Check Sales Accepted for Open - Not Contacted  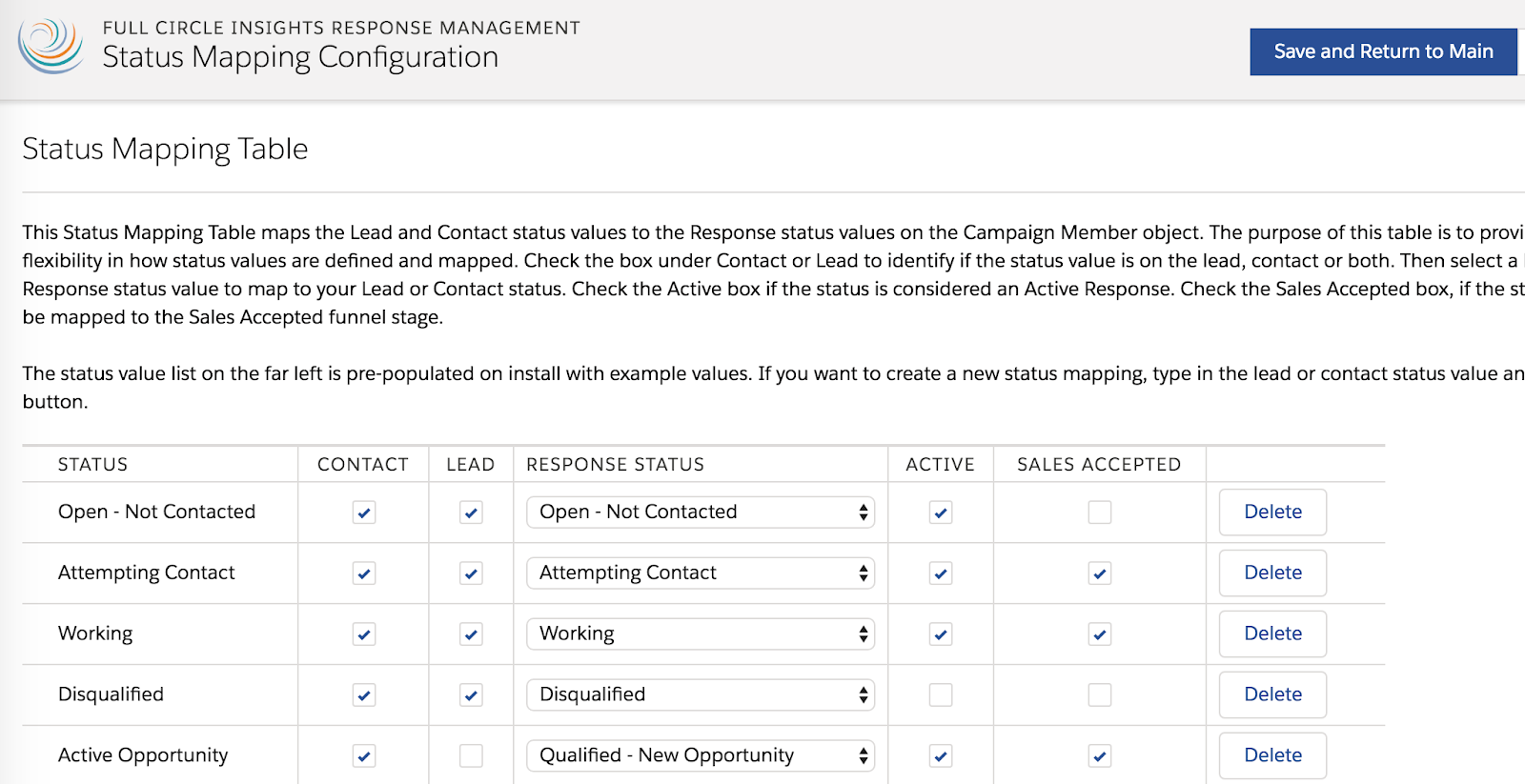(x=1100, y=513)
